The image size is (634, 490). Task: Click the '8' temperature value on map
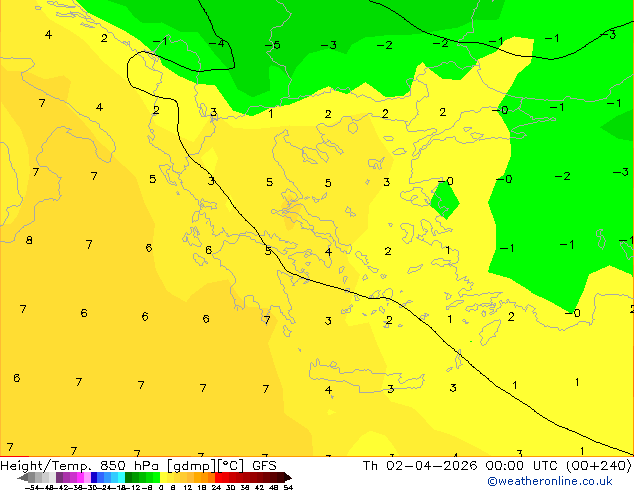tap(29, 240)
